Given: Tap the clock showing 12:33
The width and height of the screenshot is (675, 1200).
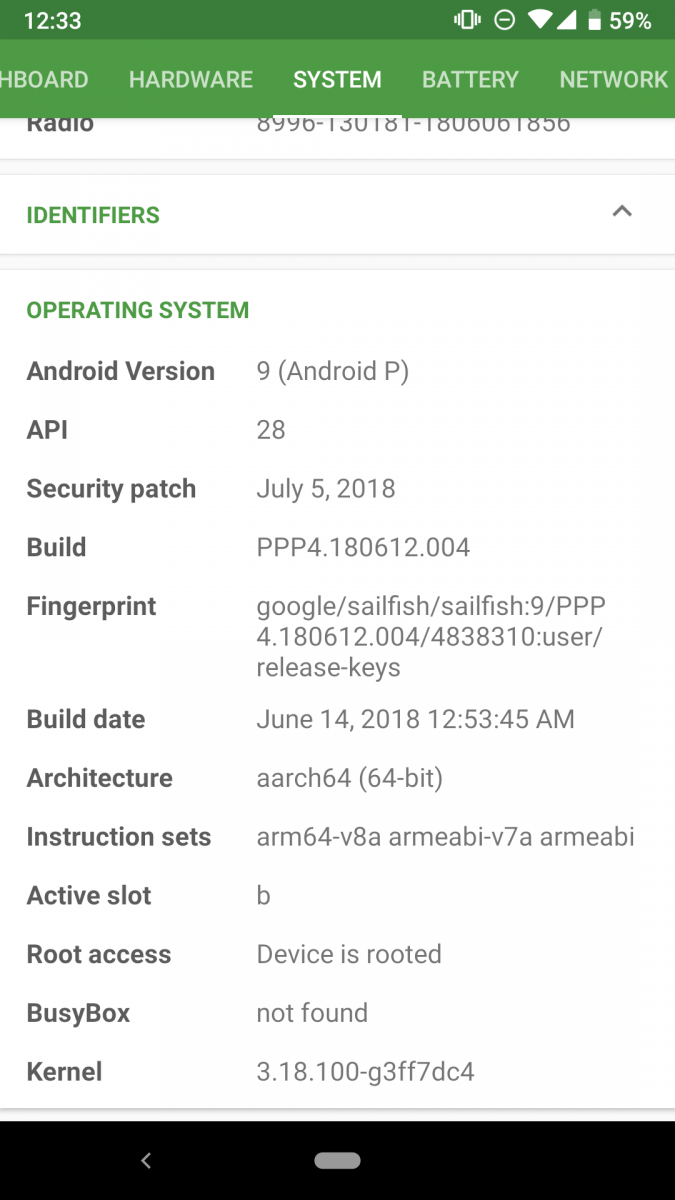Looking at the screenshot, I should [x=51, y=19].
